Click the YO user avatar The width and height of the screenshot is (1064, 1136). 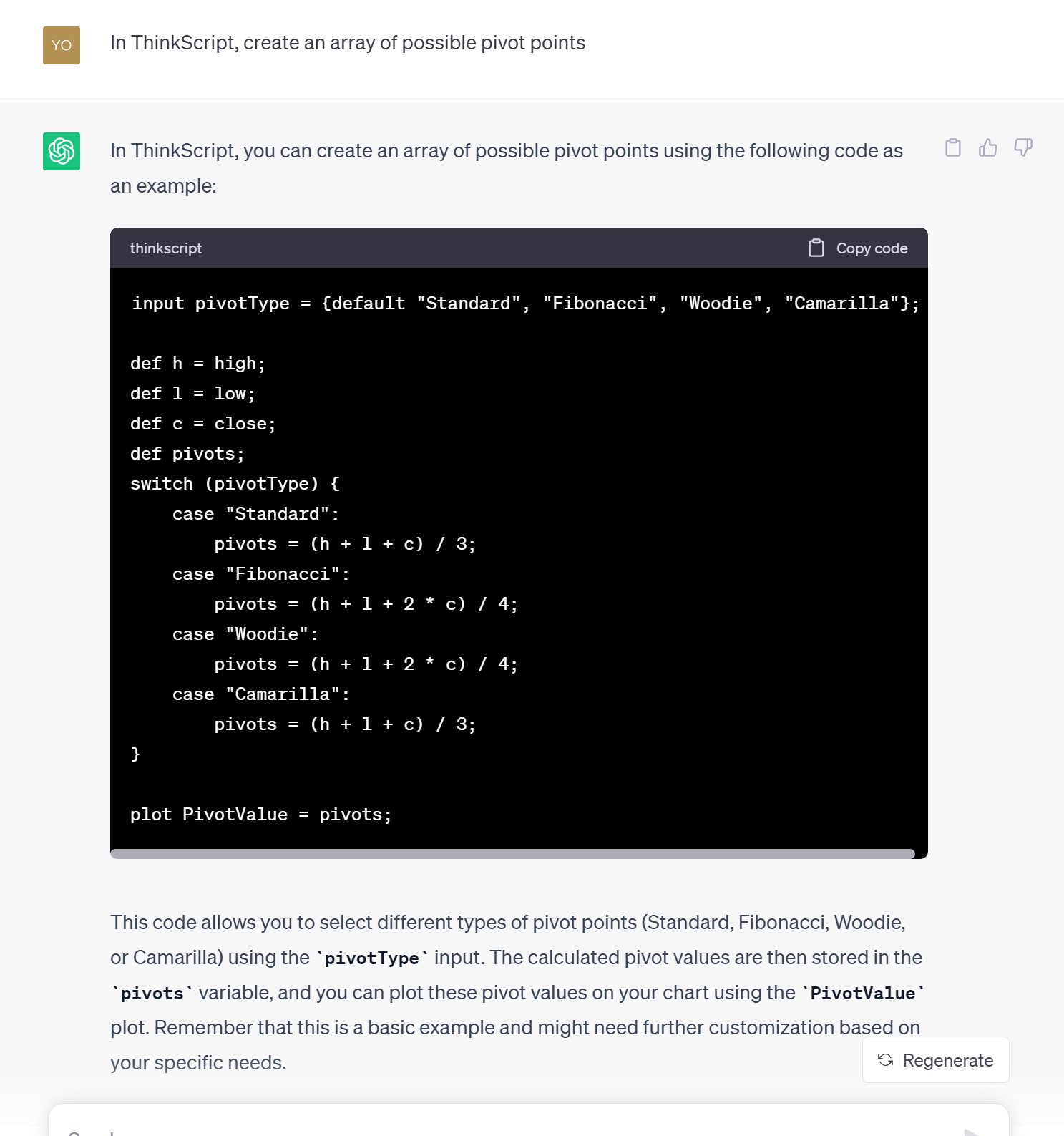coord(62,45)
